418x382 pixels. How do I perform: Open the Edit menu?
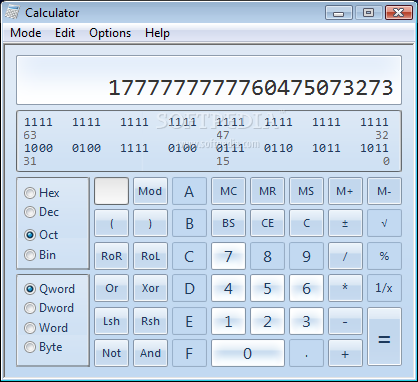65,33
